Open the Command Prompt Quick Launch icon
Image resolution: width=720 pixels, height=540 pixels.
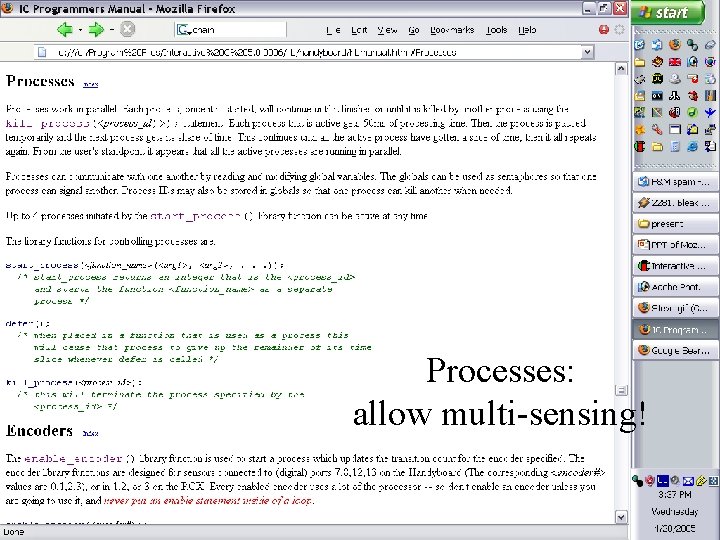click(x=657, y=96)
